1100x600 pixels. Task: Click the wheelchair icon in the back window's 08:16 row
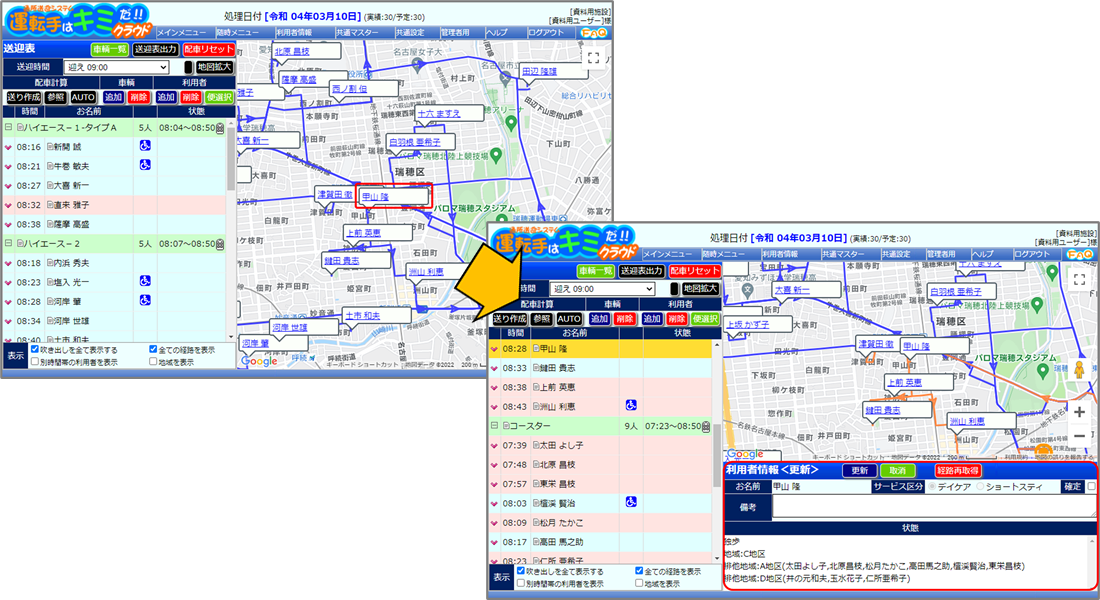[x=145, y=146]
